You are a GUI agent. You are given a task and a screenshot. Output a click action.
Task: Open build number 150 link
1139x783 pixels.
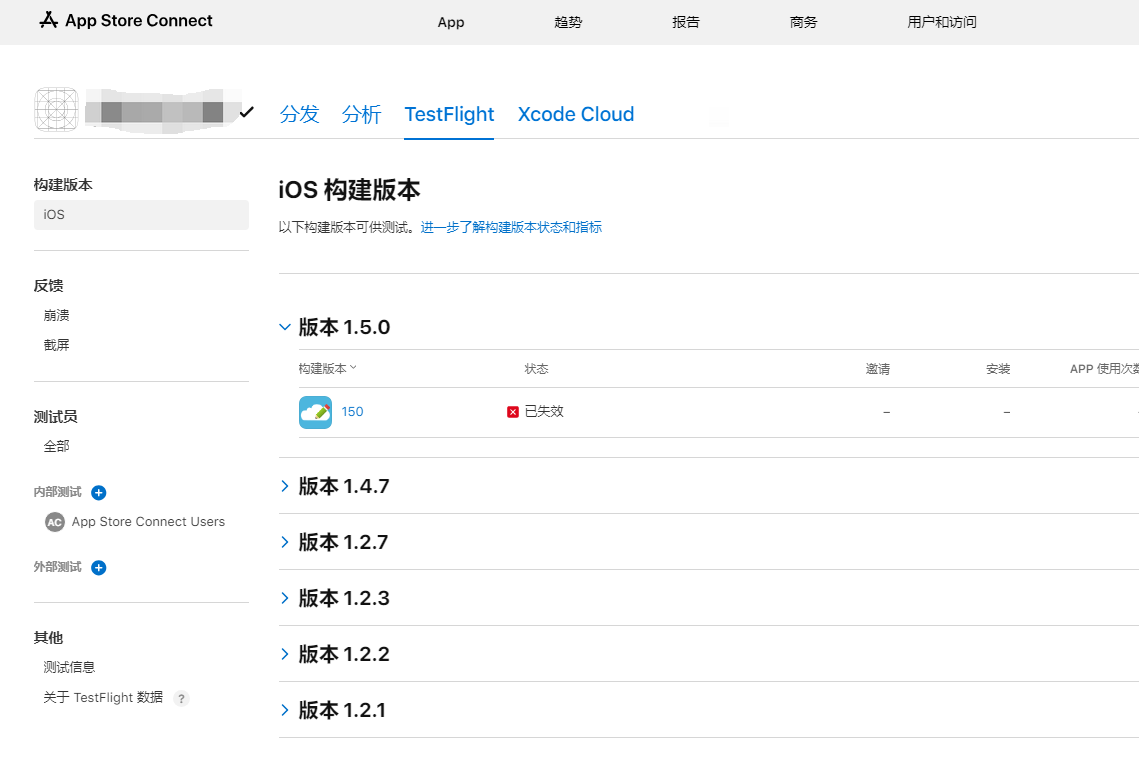click(x=352, y=412)
